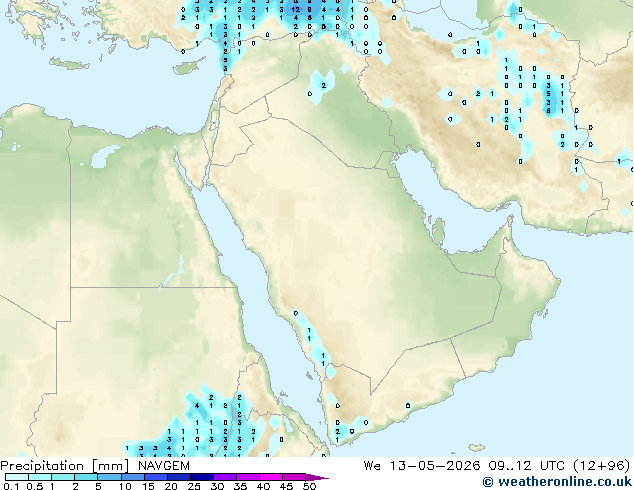Click the 15–20 mm legend color swatch
This screenshot has height=490, width=634.
tap(155, 477)
